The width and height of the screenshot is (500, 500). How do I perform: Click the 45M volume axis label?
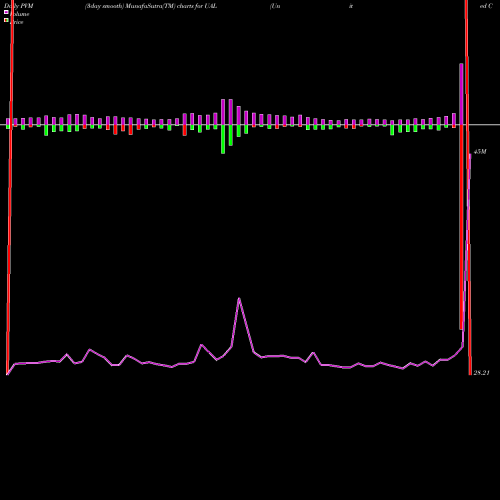480,152
